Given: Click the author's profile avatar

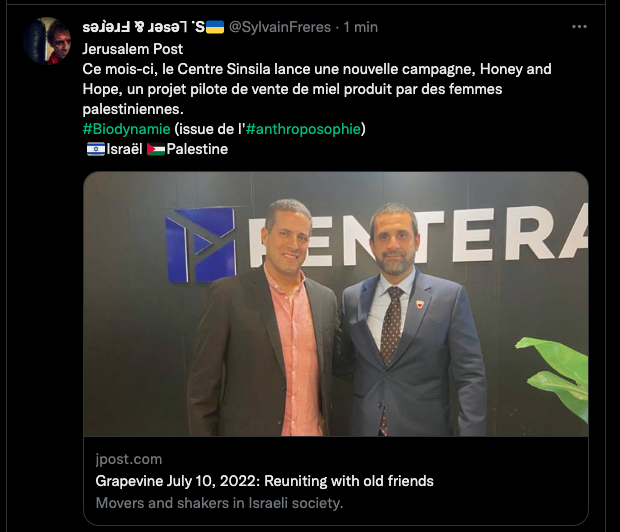Looking at the screenshot, I should click(47, 41).
